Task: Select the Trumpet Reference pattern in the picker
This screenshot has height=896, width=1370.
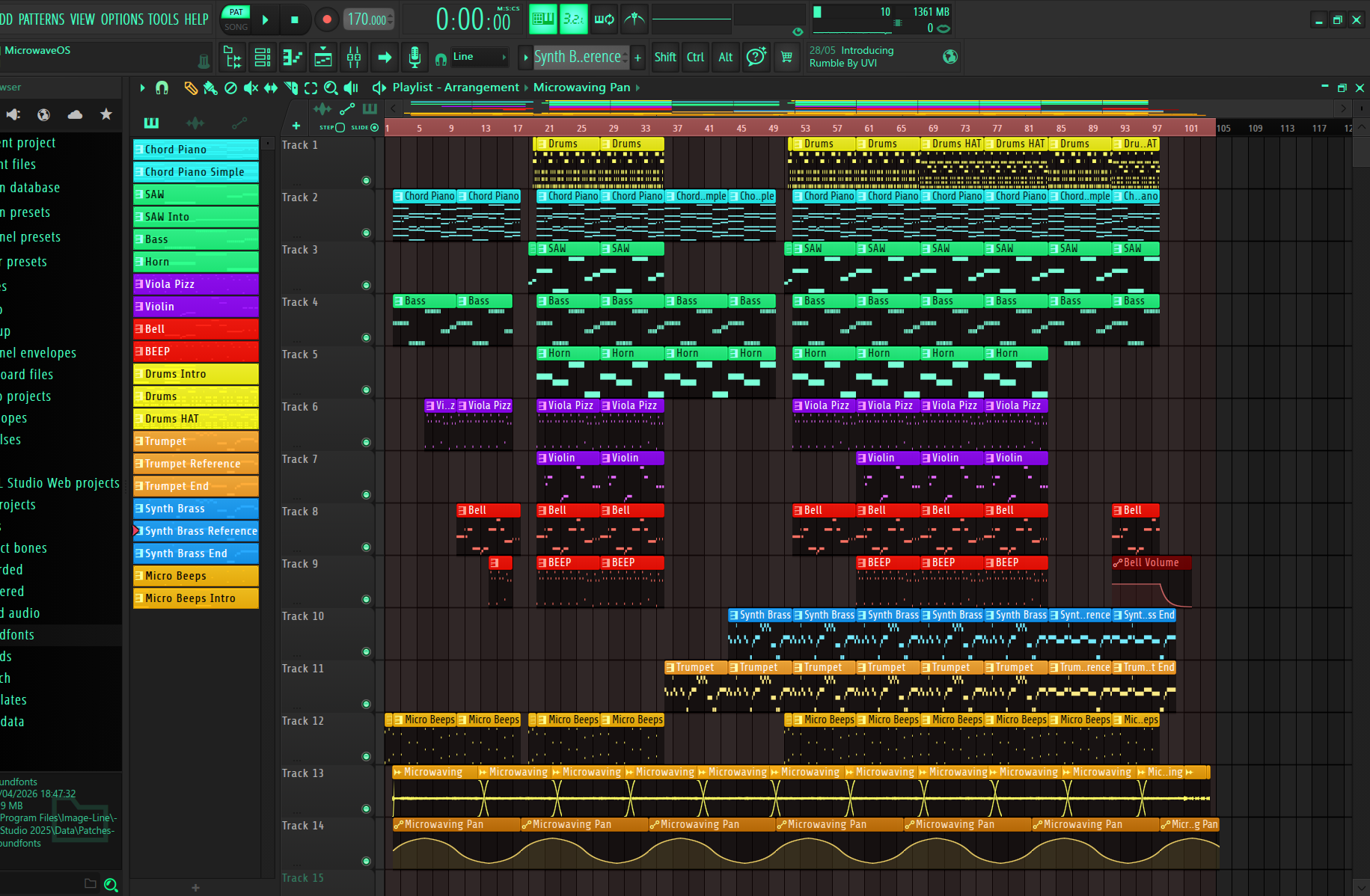Action: (x=196, y=464)
